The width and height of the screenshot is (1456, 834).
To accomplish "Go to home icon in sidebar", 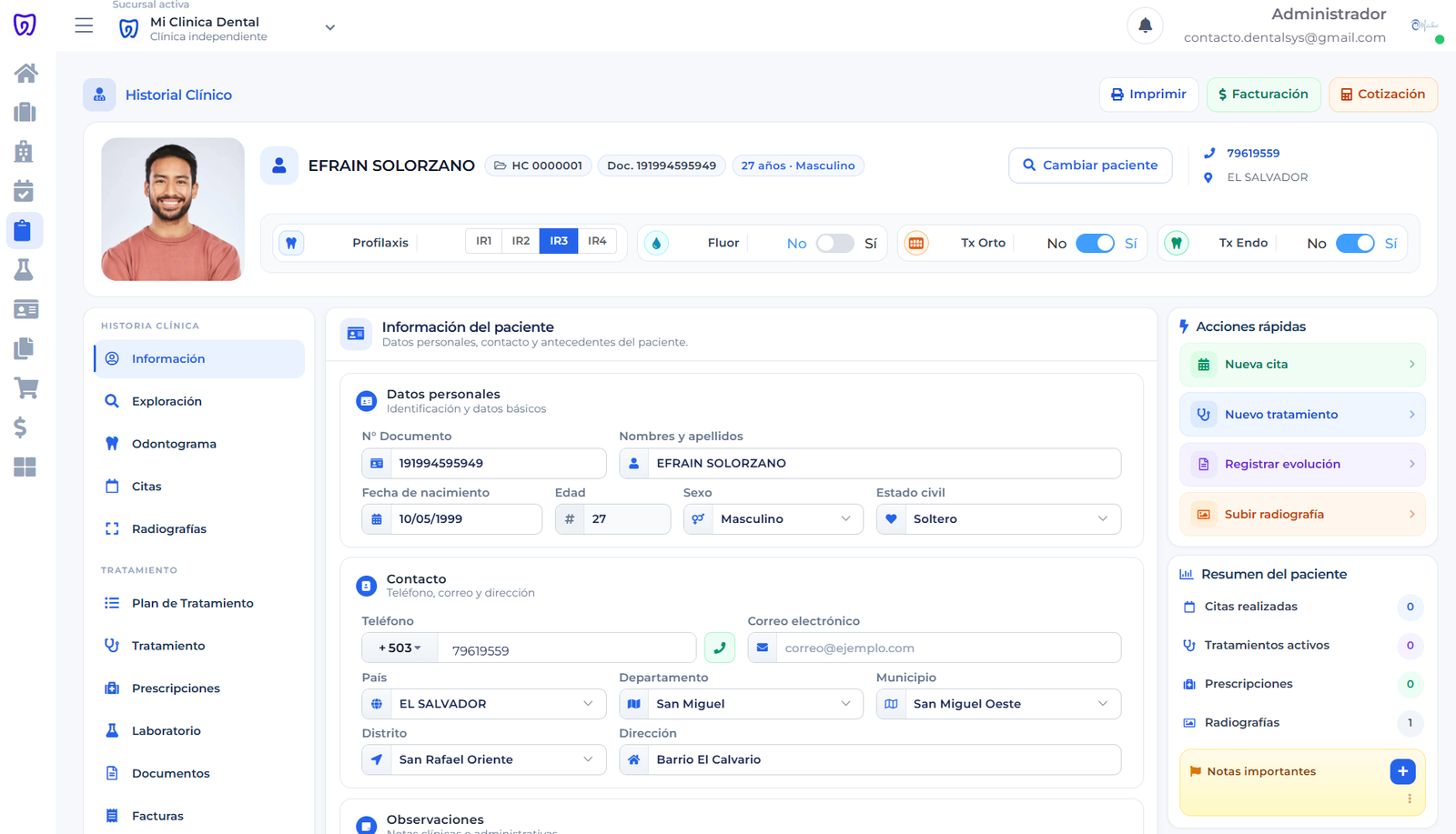I will [x=25, y=73].
